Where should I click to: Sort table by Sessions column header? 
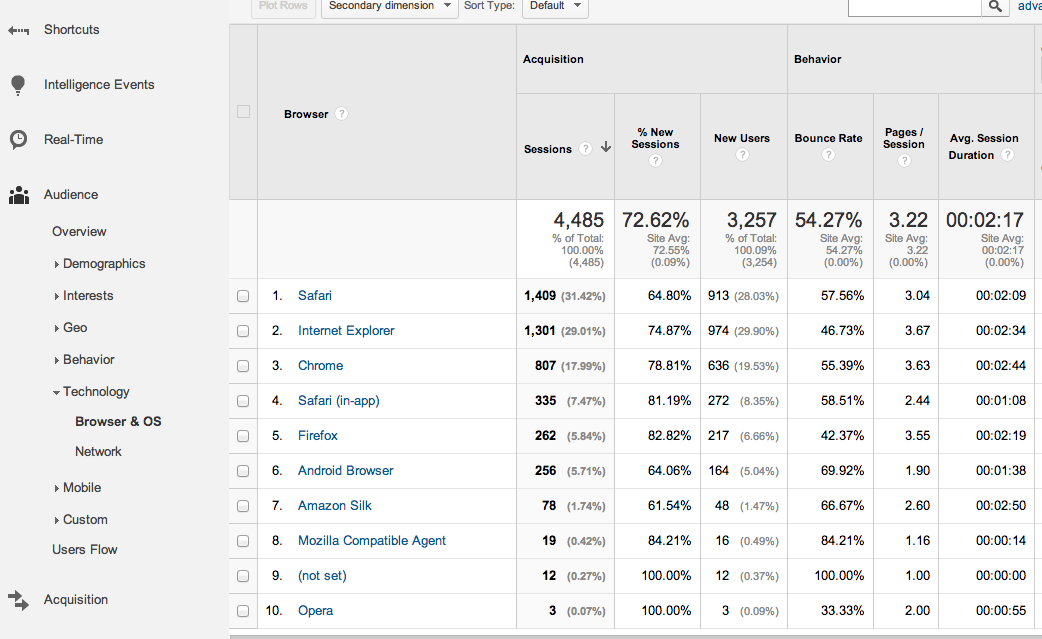(x=548, y=149)
